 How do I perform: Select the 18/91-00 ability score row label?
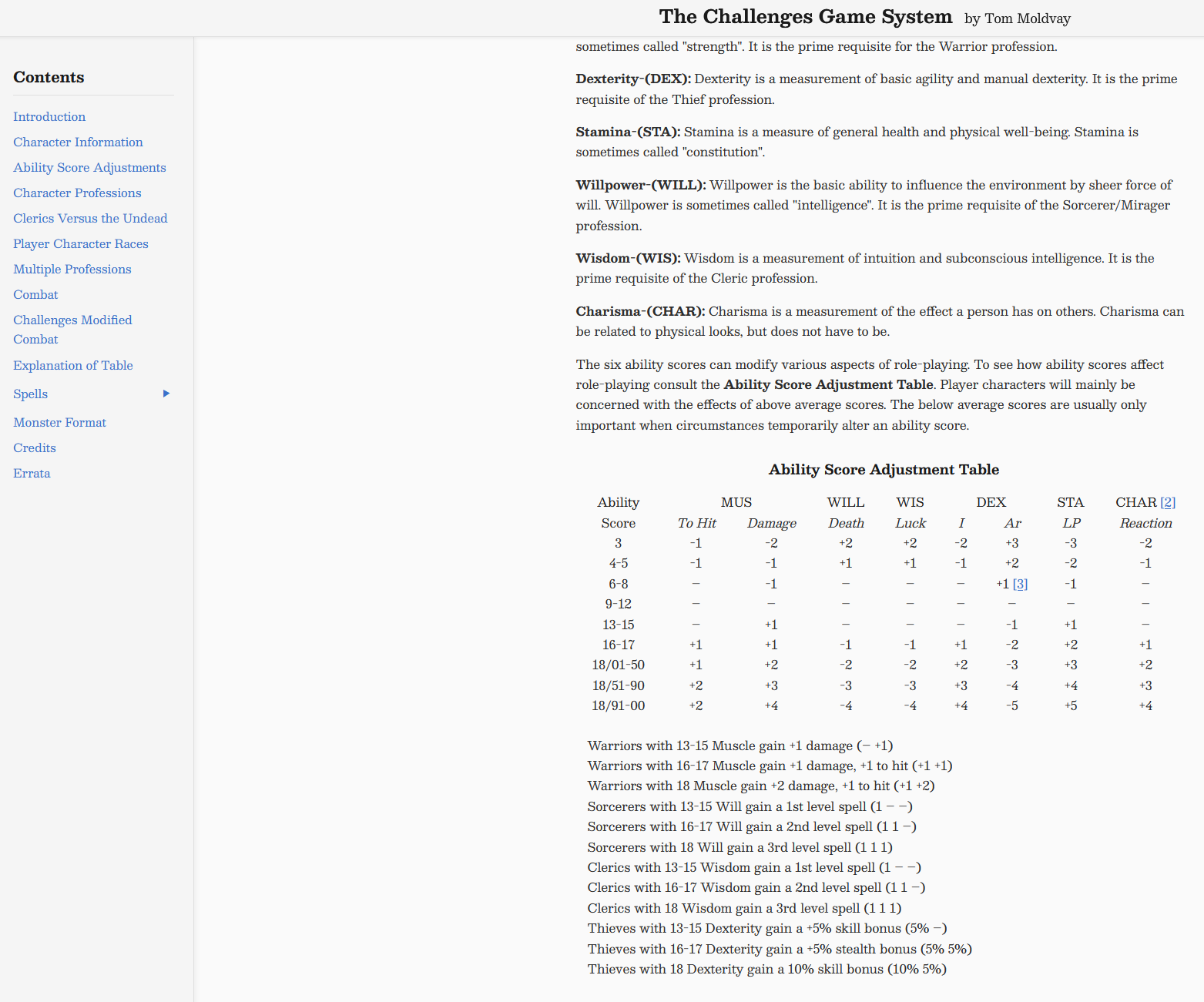619,705
